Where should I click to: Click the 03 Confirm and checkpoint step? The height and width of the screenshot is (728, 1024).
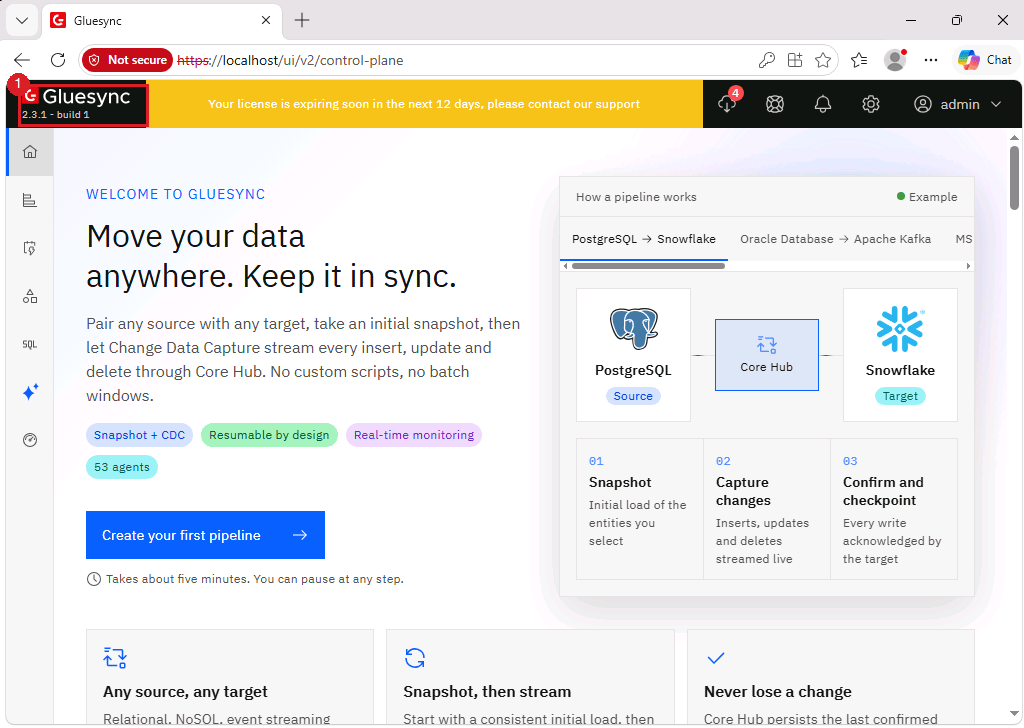point(894,509)
